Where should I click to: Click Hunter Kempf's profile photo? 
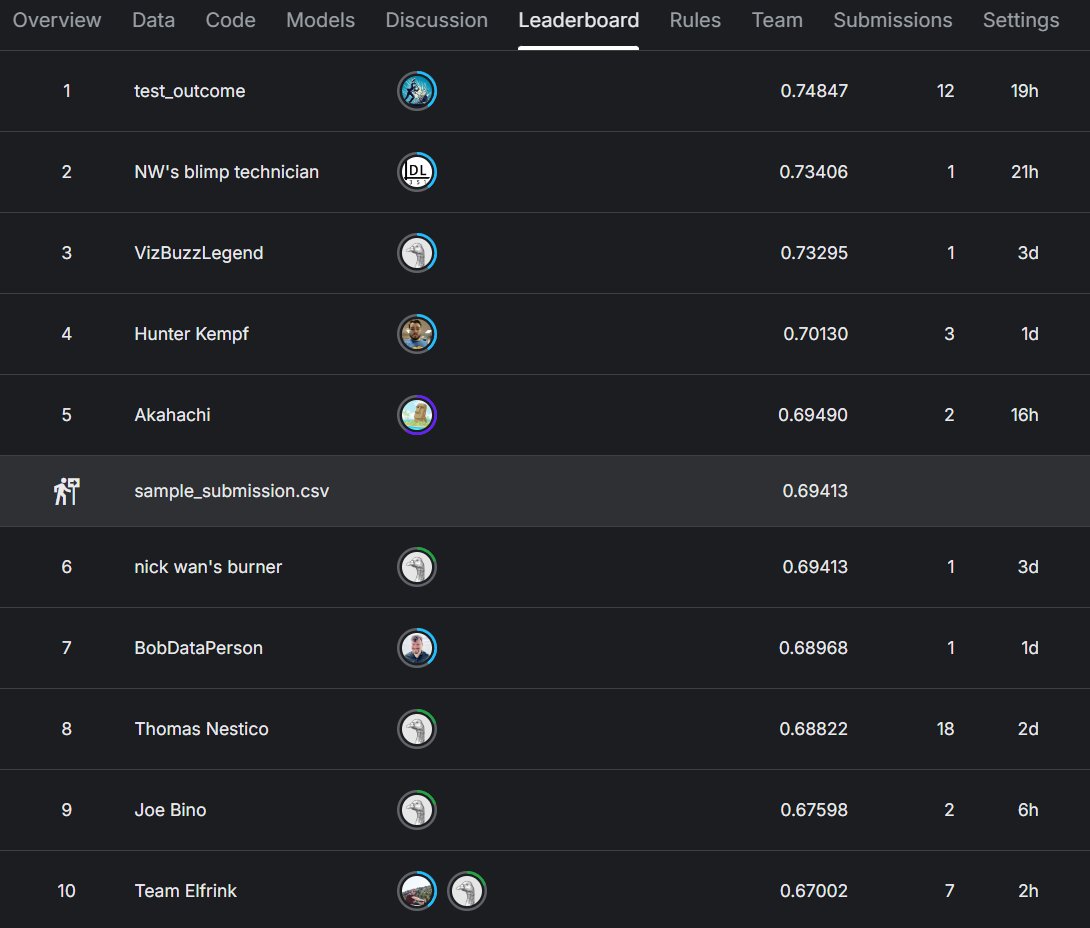coord(417,334)
